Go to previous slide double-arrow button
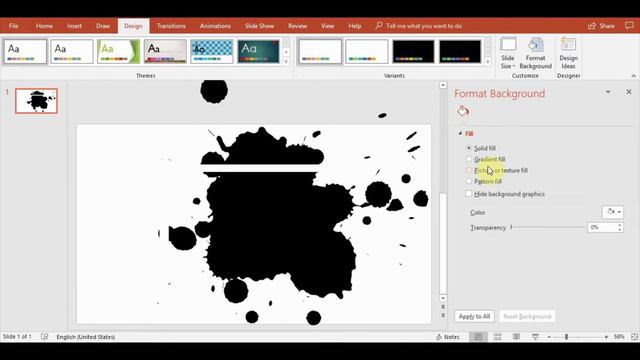Viewport: 640px width, 360px height. [443, 307]
